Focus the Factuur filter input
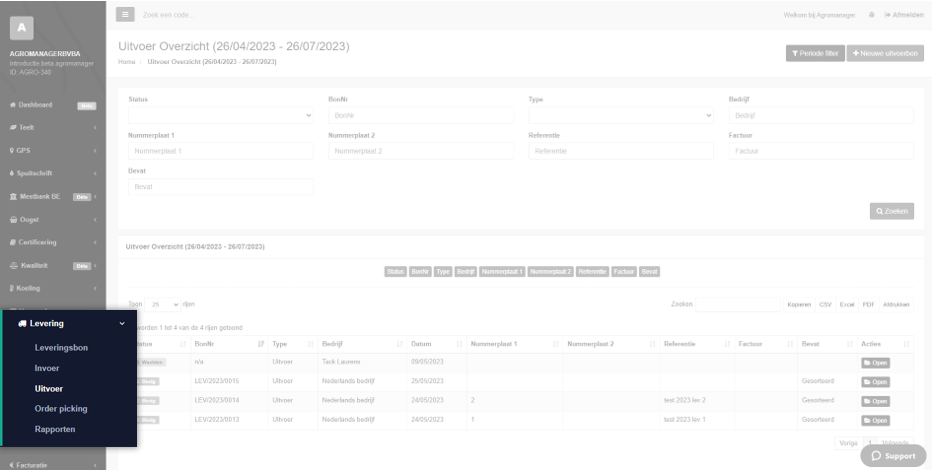The width and height of the screenshot is (932, 471). click(821, 151)
